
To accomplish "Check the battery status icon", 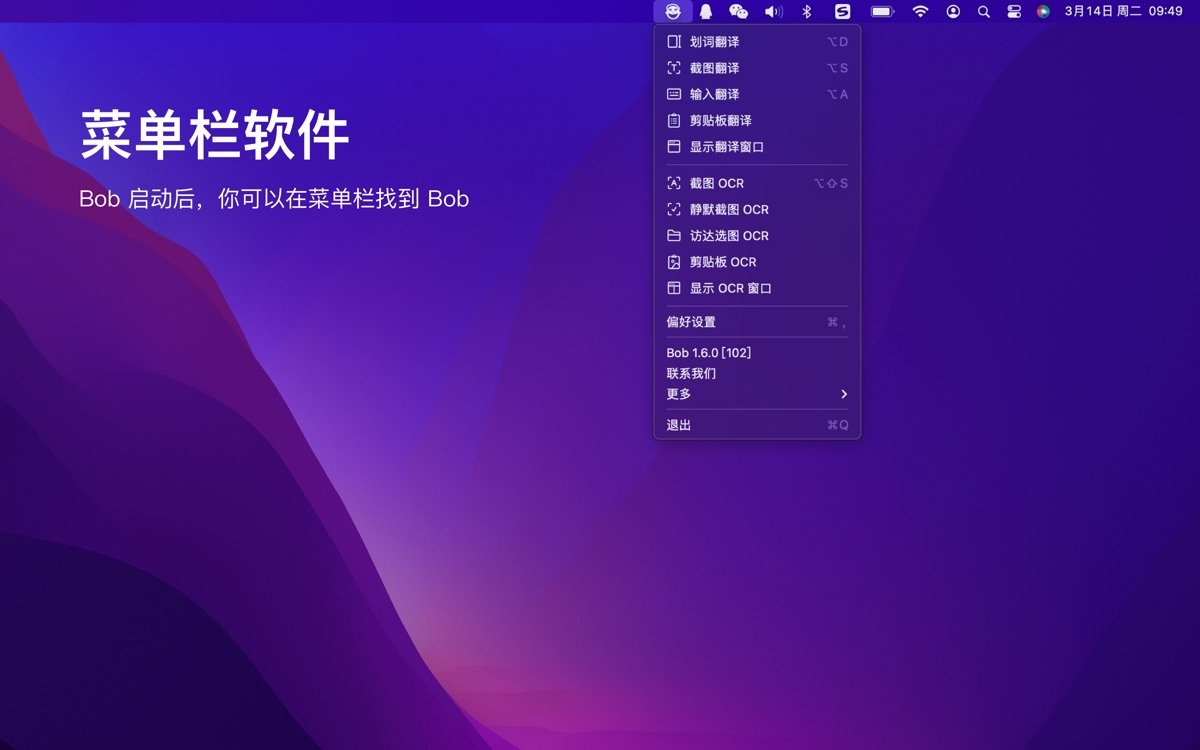I will click(x=880, y=11).
